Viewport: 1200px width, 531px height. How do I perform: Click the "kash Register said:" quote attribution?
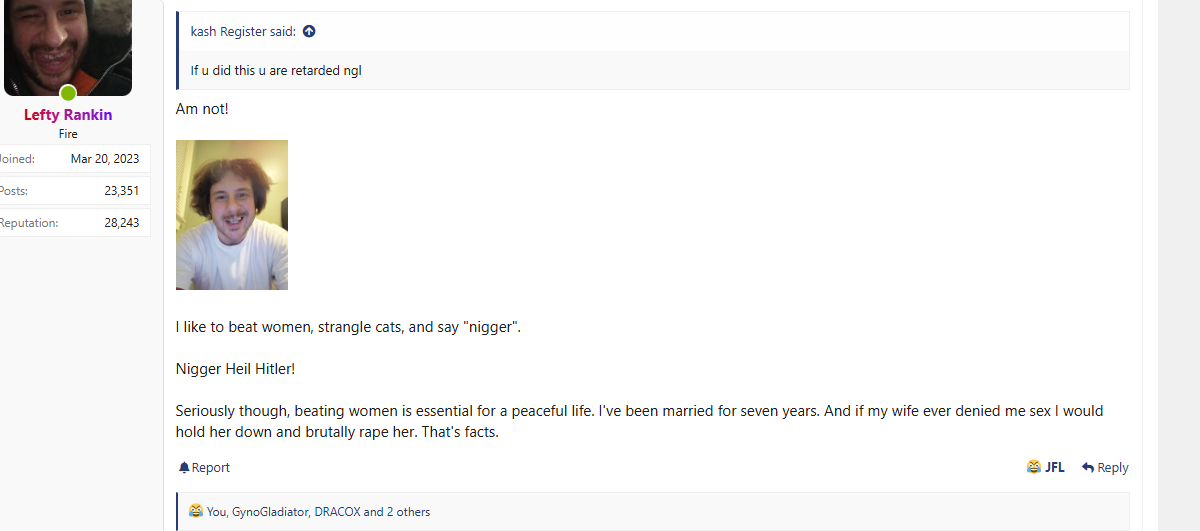pyautogui.click(x=243, y=32)
